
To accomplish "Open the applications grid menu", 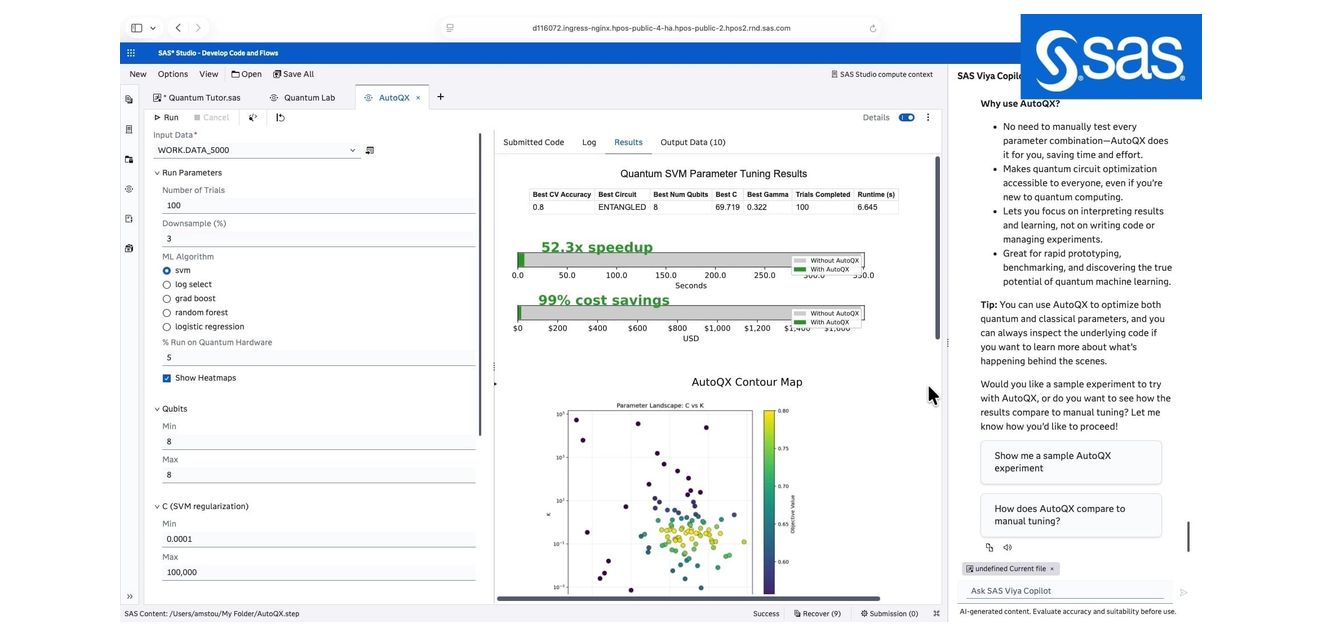I will click(x=130, y=53).
